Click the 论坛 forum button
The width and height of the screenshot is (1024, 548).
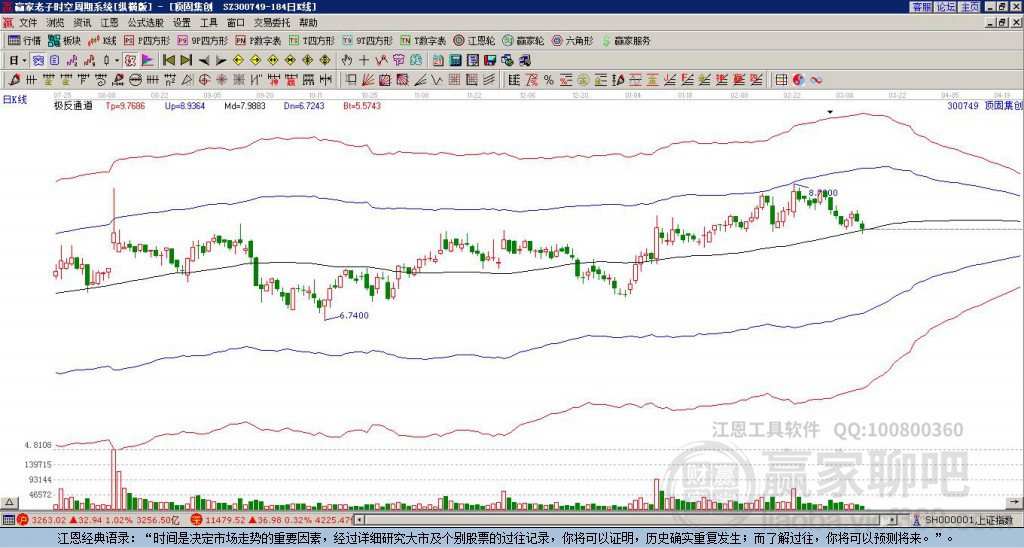(x=946, y=7)
